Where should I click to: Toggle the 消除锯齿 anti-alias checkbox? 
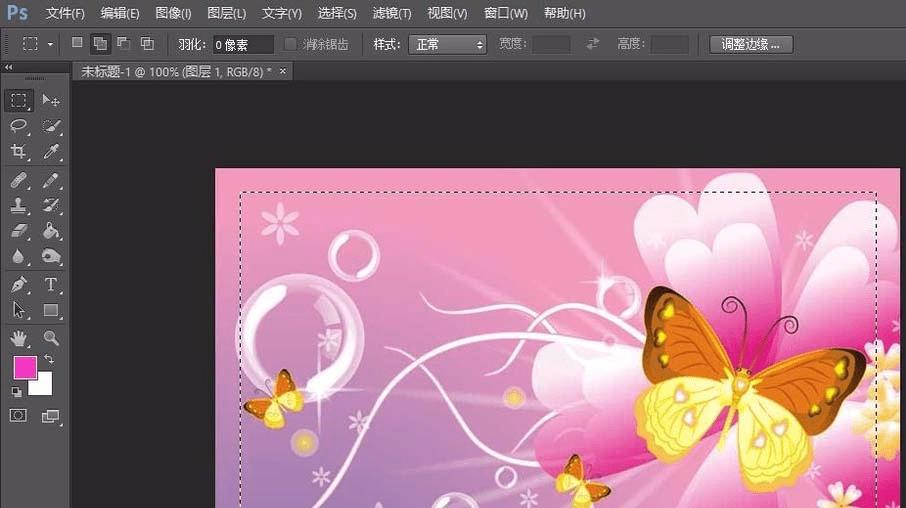(291, 44)
